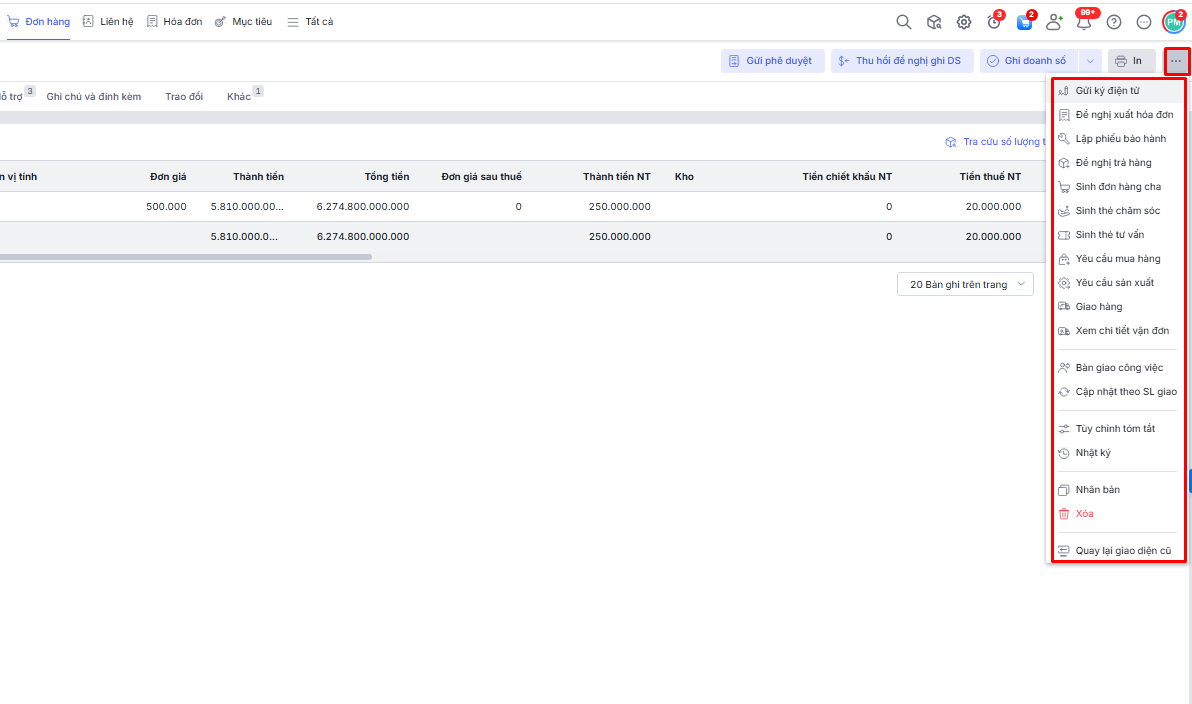Viewport: 1192px width, 704px height.
Task: Click the three-dot more actions button
Action: click(x=1176, y=61)
